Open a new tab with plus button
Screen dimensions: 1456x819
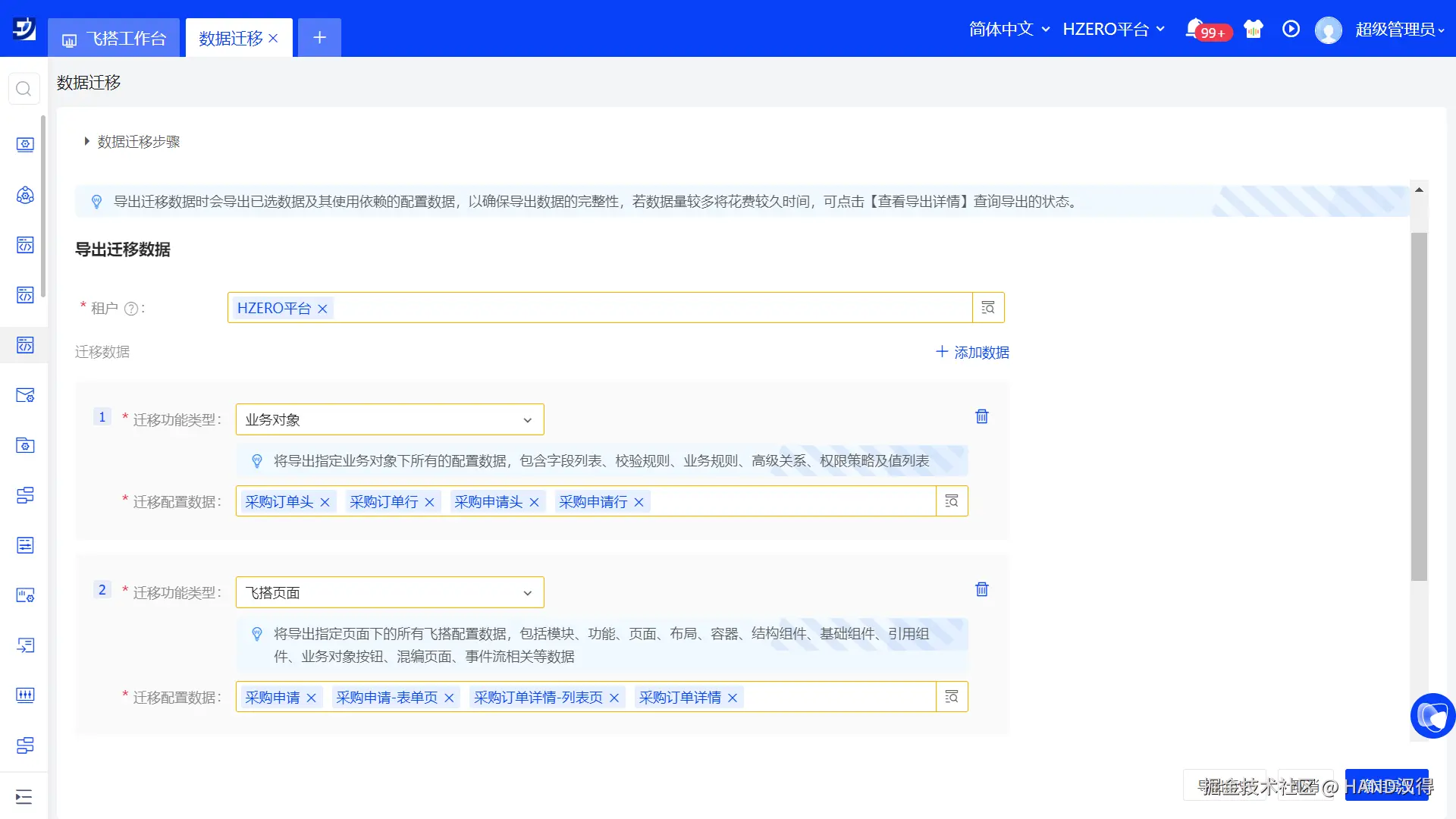click(319, 38)
